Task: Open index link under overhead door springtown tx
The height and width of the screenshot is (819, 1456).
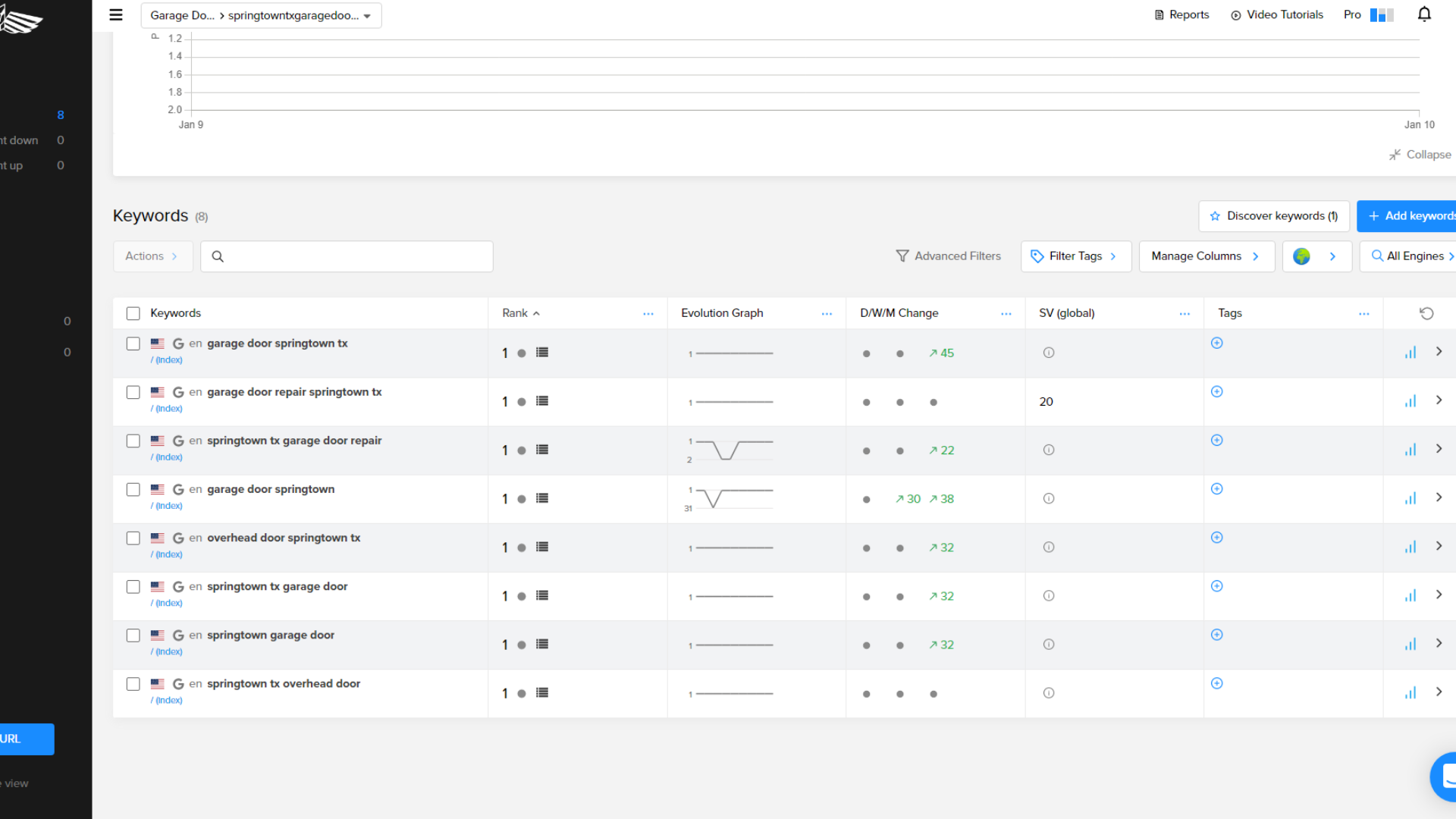Action: point(167,554)
